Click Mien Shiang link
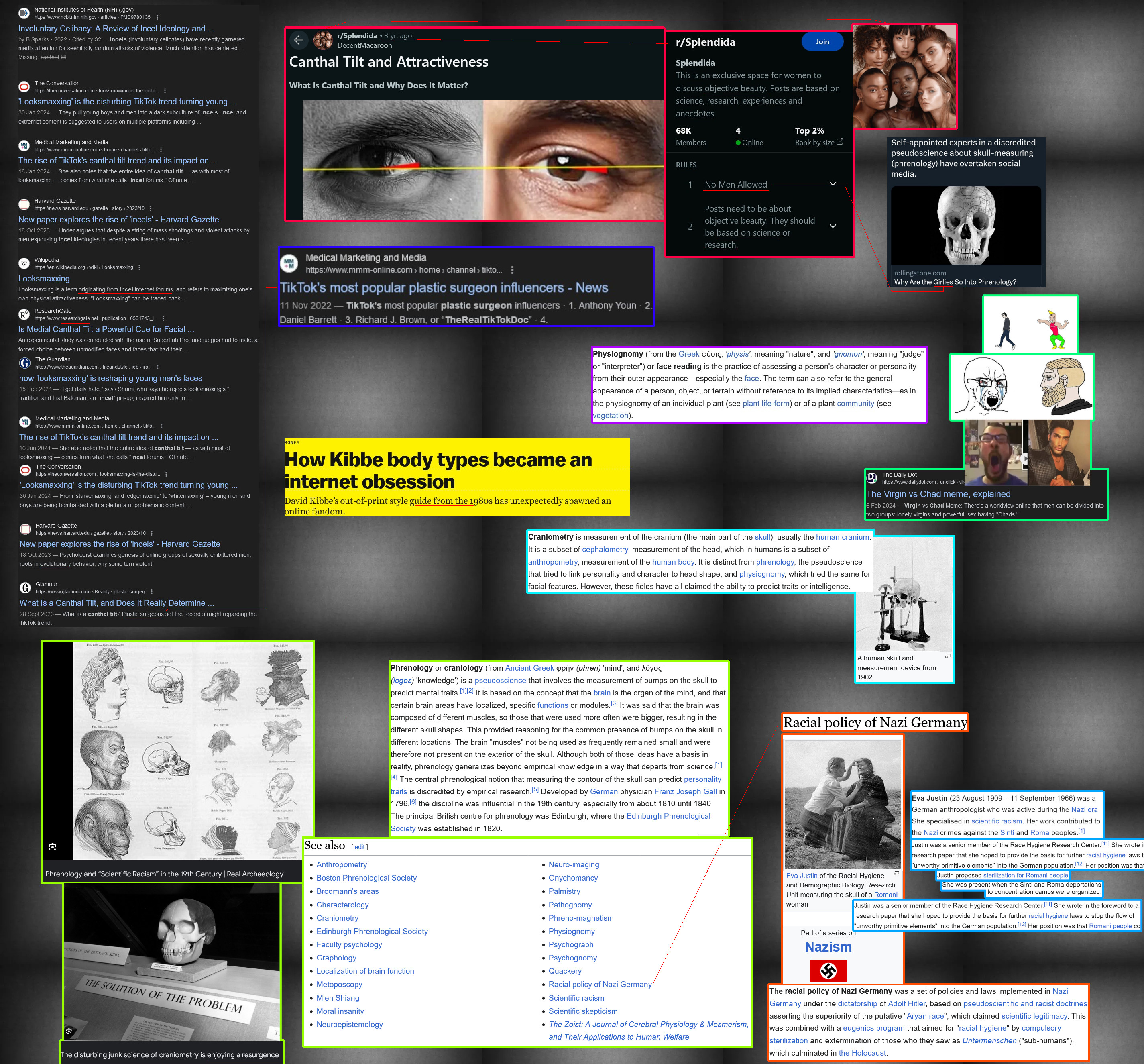This screenshot has width=1144, height=1064. coord(338,998)
